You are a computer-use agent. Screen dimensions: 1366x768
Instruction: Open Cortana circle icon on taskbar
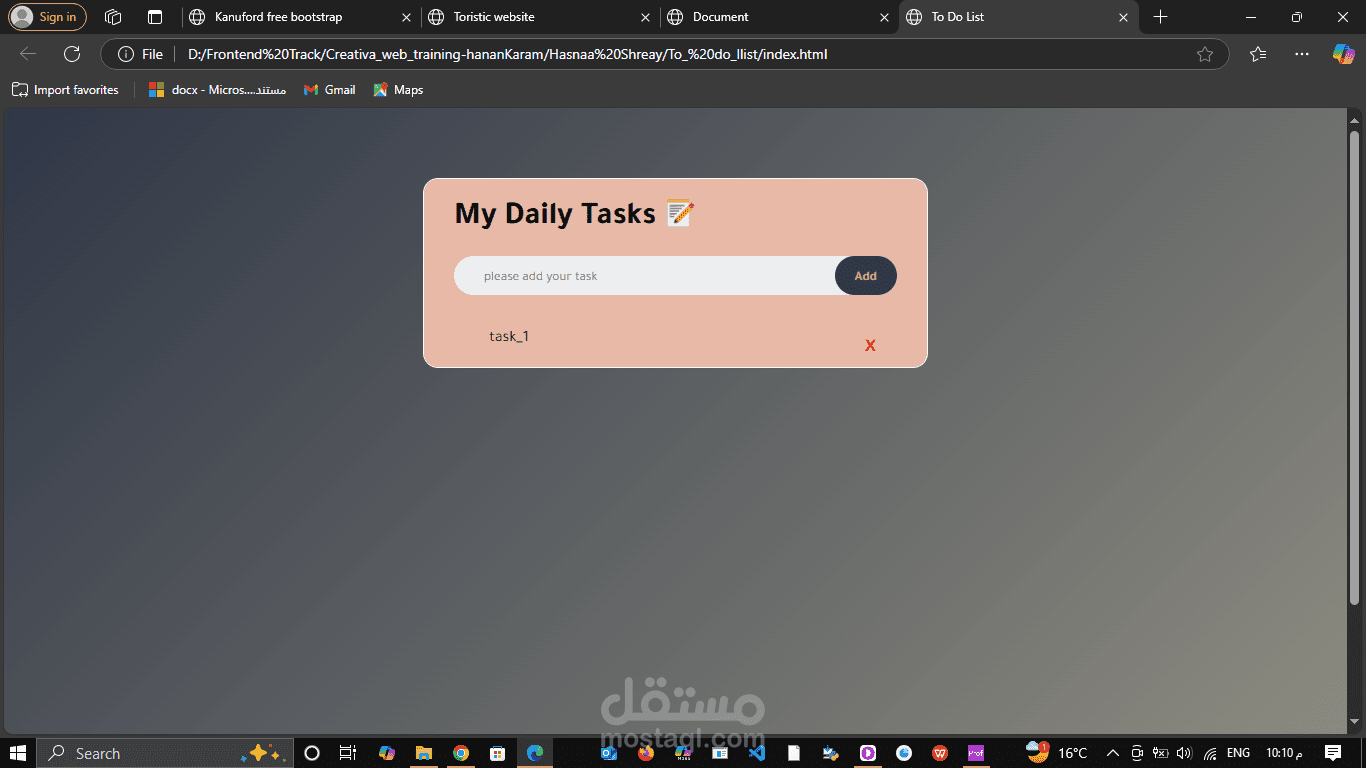(x=311, y=753)
